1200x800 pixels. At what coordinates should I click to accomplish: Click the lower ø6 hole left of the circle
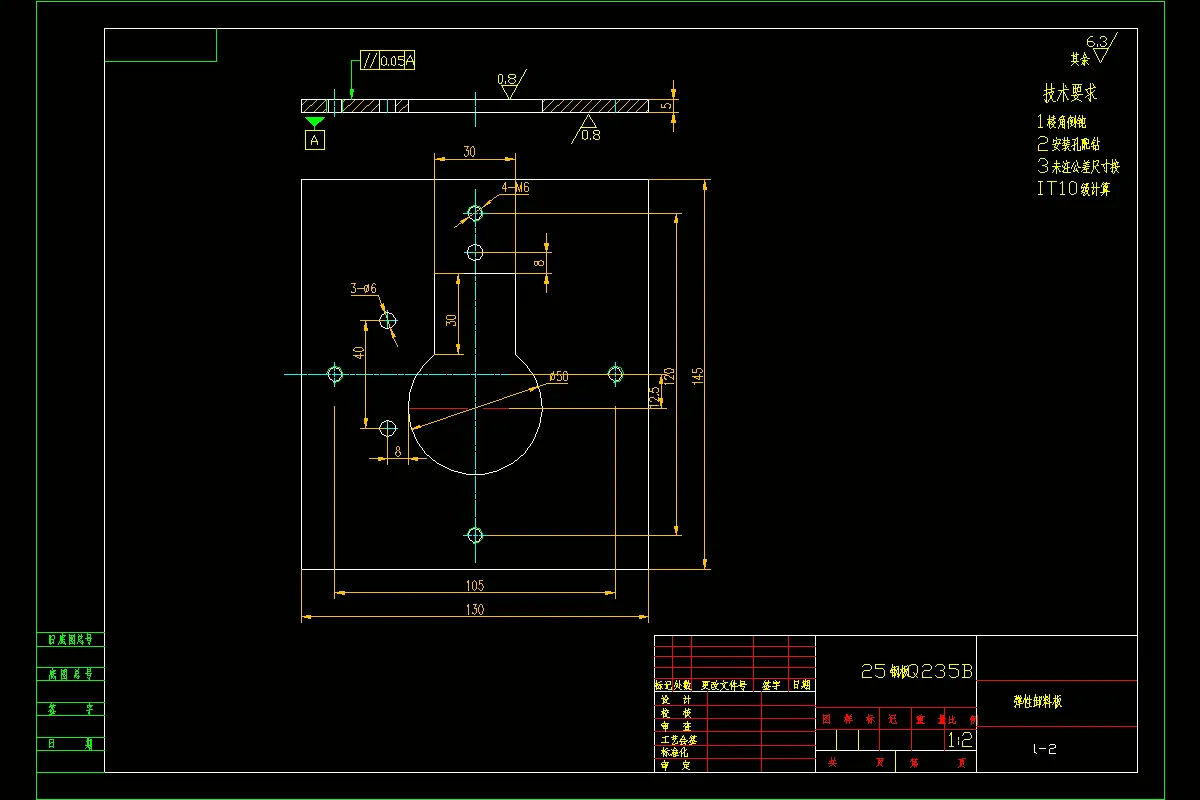(x=388, y=428)
